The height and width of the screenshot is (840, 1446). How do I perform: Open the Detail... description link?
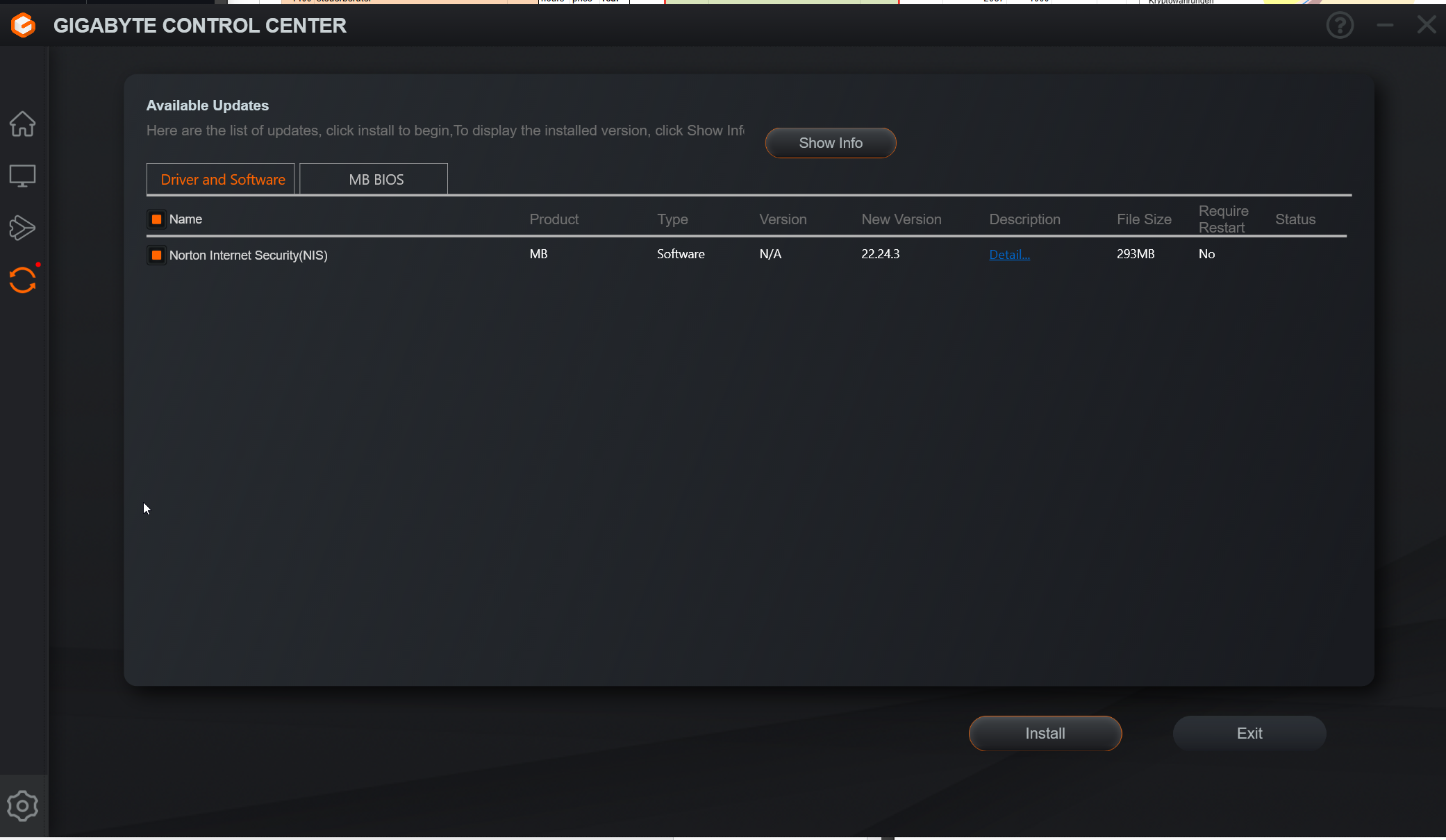pyautogui.click(x=1008, y=255)
